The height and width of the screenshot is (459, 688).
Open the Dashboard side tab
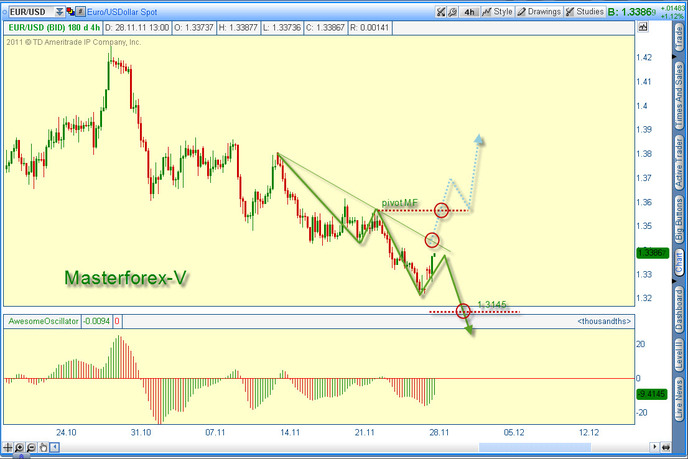tap(679, 309)
